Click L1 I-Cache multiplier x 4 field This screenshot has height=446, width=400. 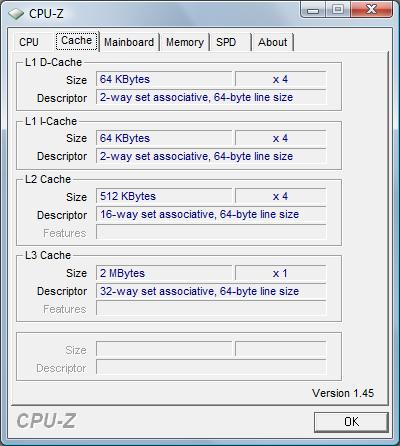tap(280, 138)
